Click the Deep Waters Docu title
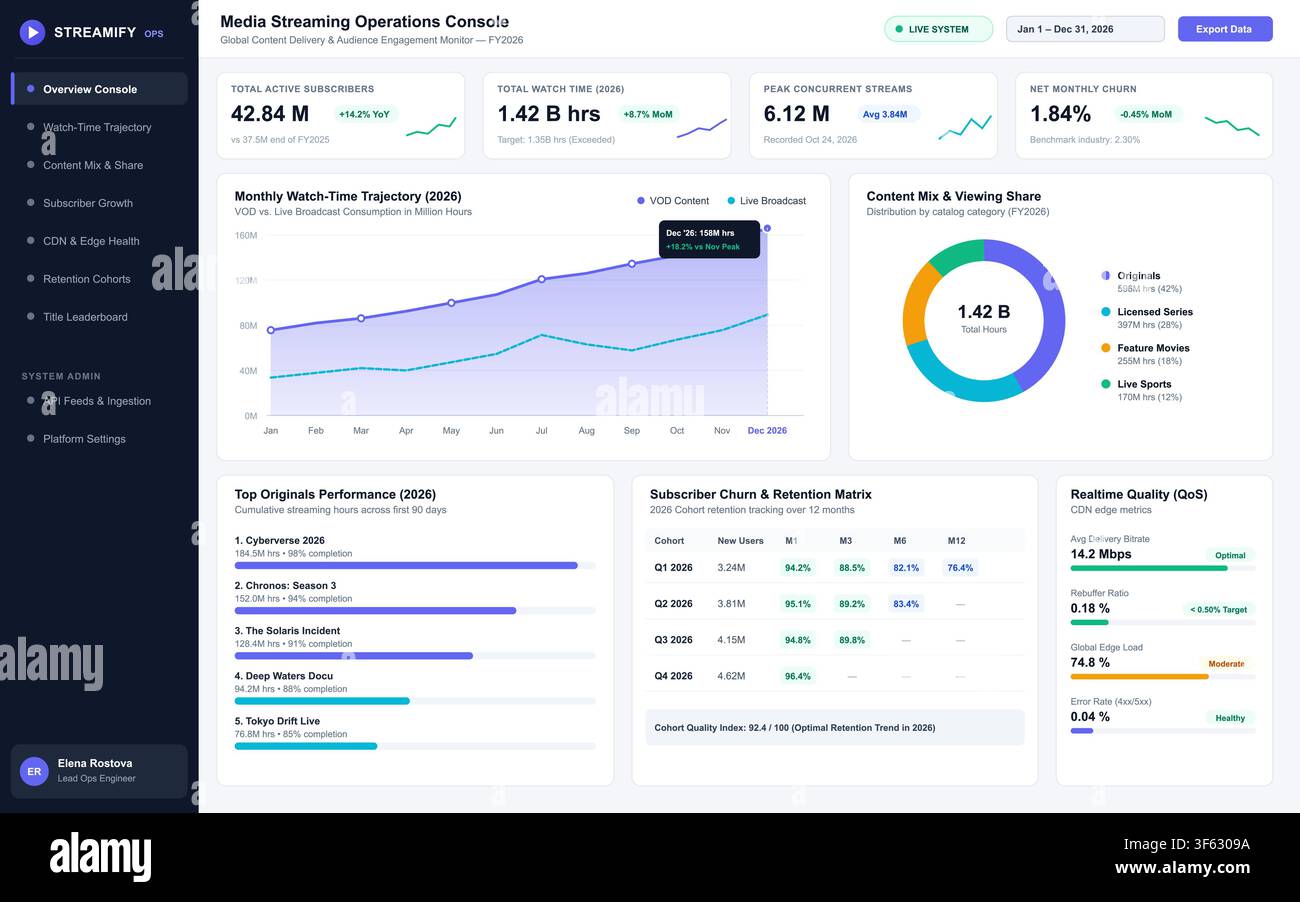This screenshot has width=1300, height=902. point(284,676)
